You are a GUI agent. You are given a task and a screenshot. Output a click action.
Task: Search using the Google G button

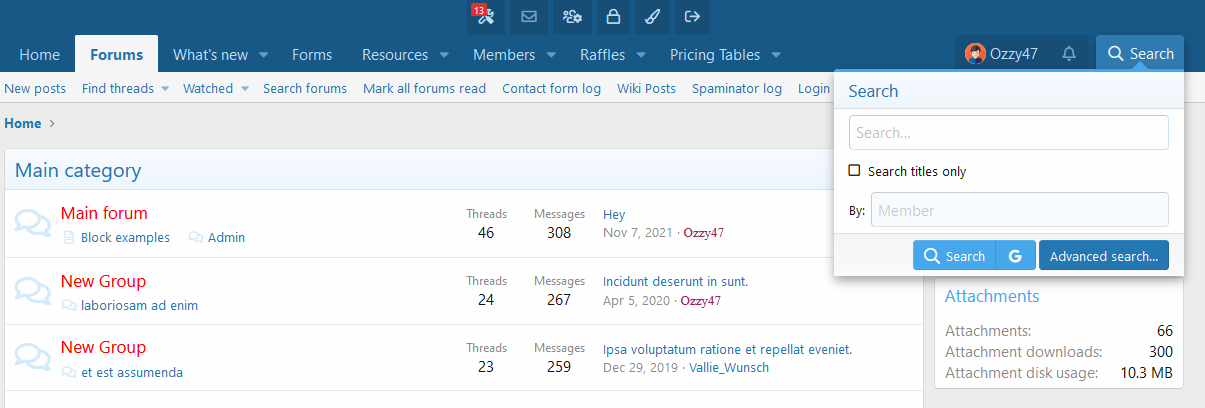(1015, 256)
